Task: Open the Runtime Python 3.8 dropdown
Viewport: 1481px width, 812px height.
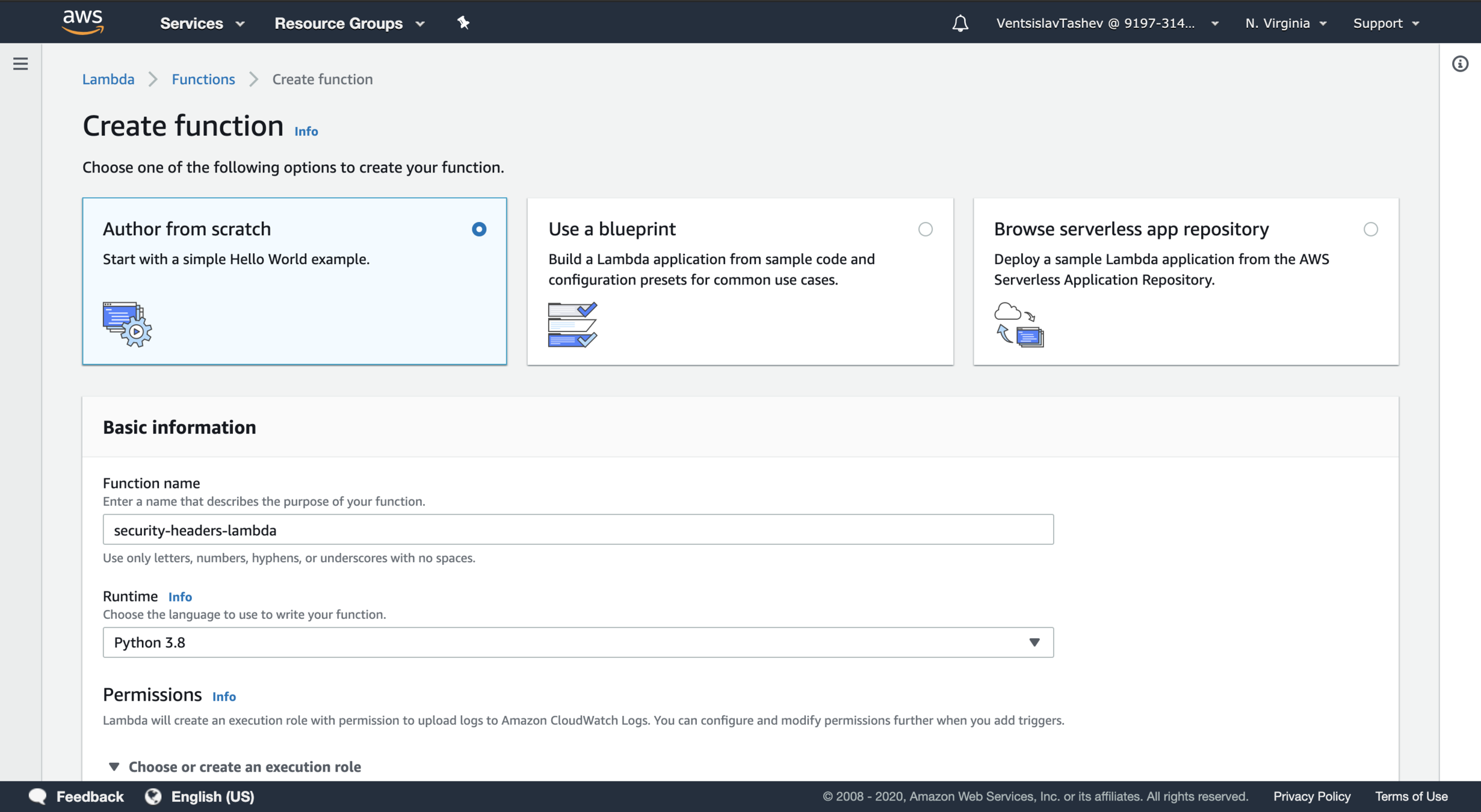Action: (578, 642)
